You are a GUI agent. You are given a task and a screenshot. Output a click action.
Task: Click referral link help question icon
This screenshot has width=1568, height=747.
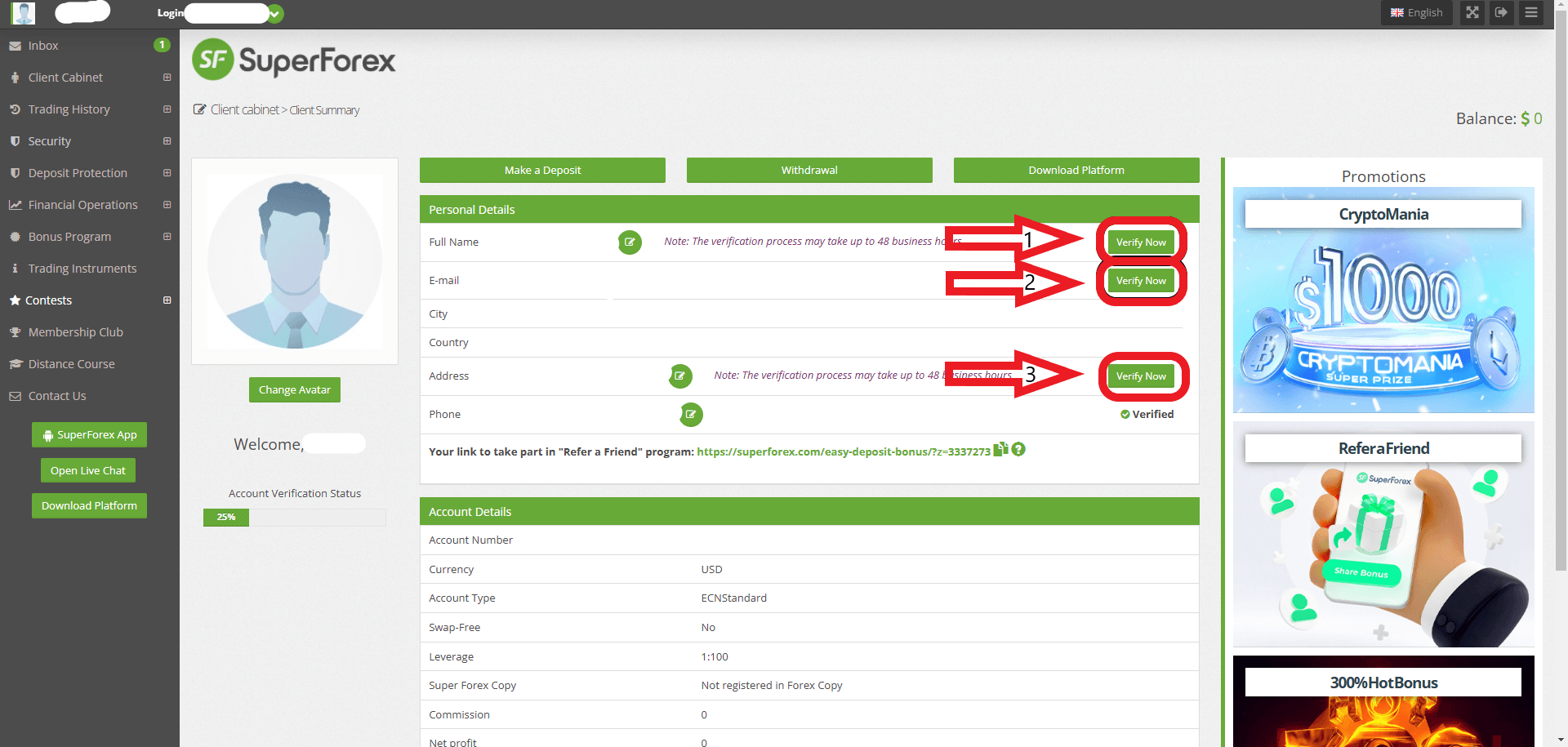click(x=1018, y=449)
